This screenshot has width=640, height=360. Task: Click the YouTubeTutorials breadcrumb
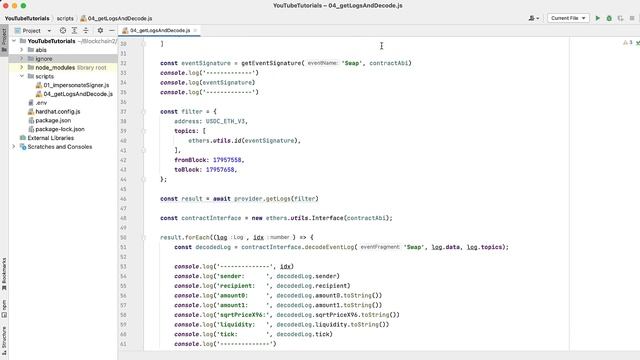tap(27, 18)
